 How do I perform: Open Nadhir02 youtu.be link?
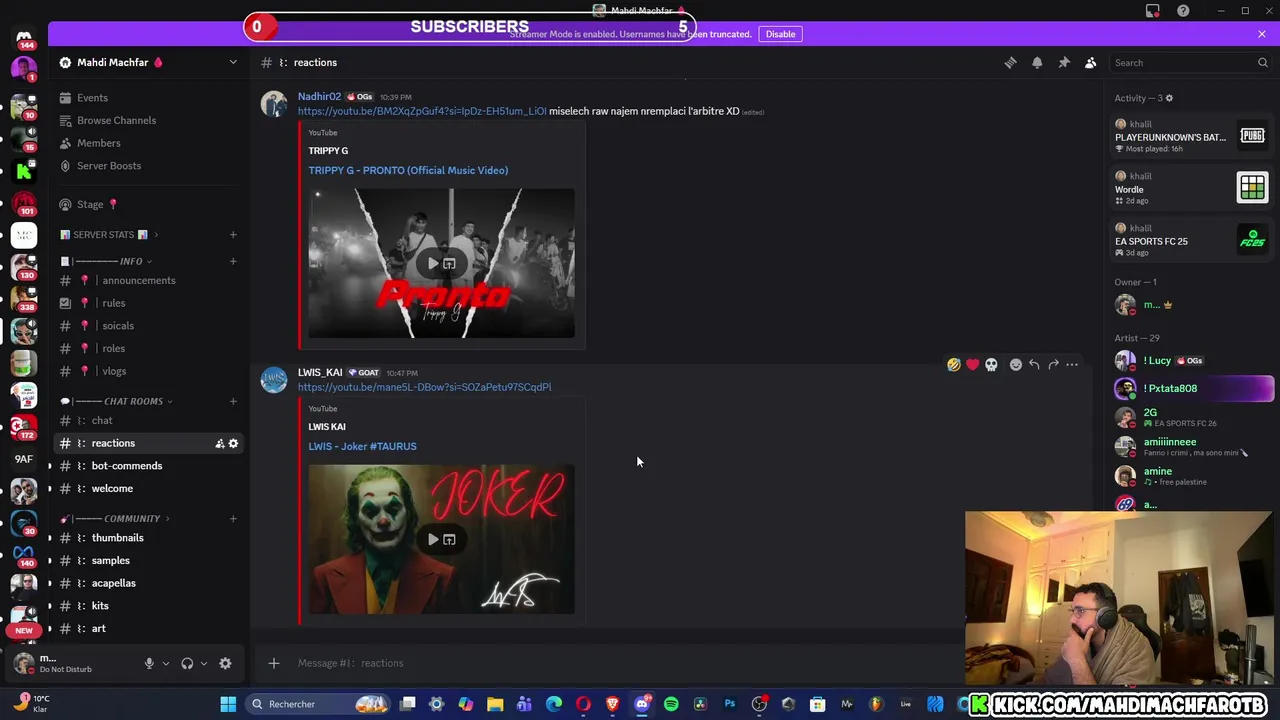tap(422, 111)
